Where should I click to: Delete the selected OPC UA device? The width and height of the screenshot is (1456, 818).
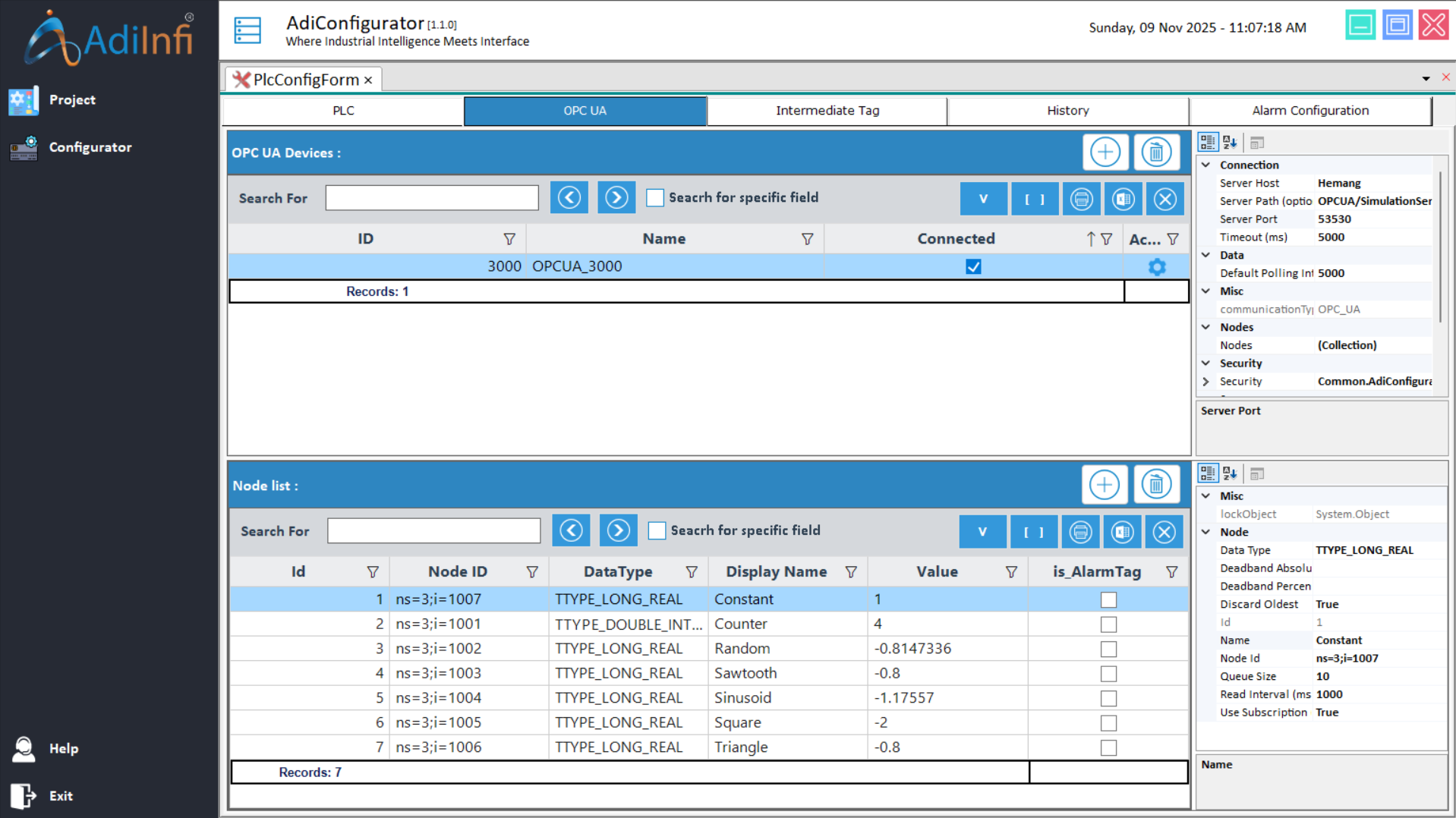tap(1155, 153)
